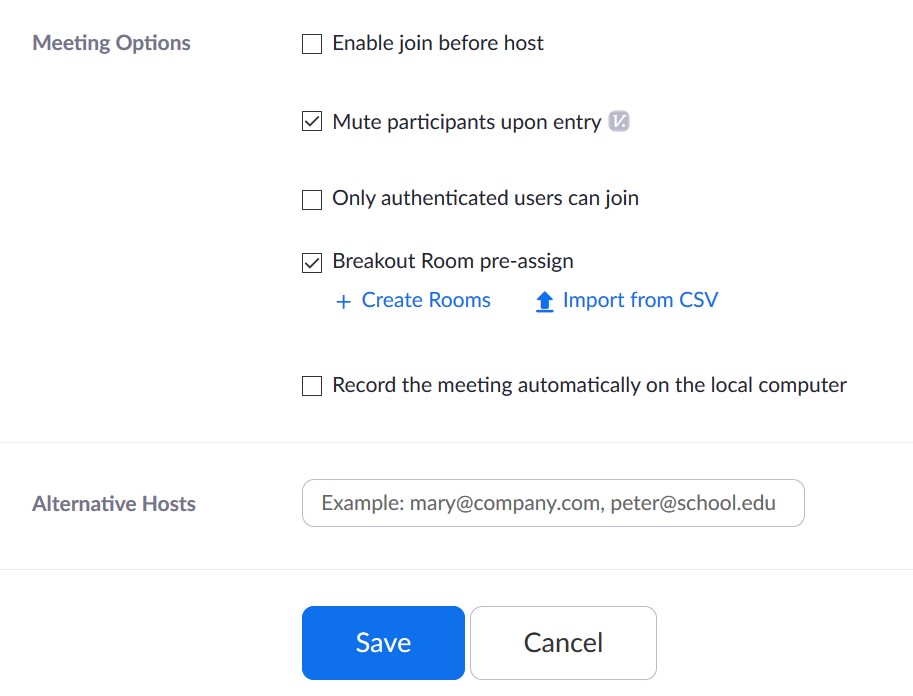Click the Meeting Options section heading

[x=111, y=43]
